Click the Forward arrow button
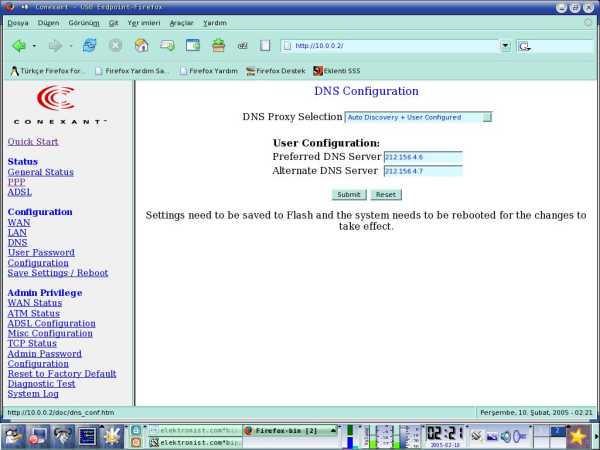This screenshot has width=600, height=450. click(x=54, y=45)
